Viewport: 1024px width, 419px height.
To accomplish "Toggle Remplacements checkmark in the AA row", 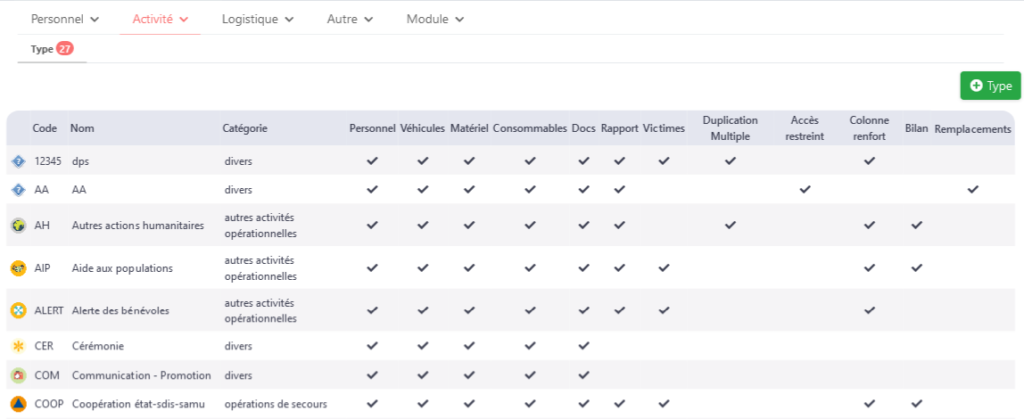I will [972, 189].
